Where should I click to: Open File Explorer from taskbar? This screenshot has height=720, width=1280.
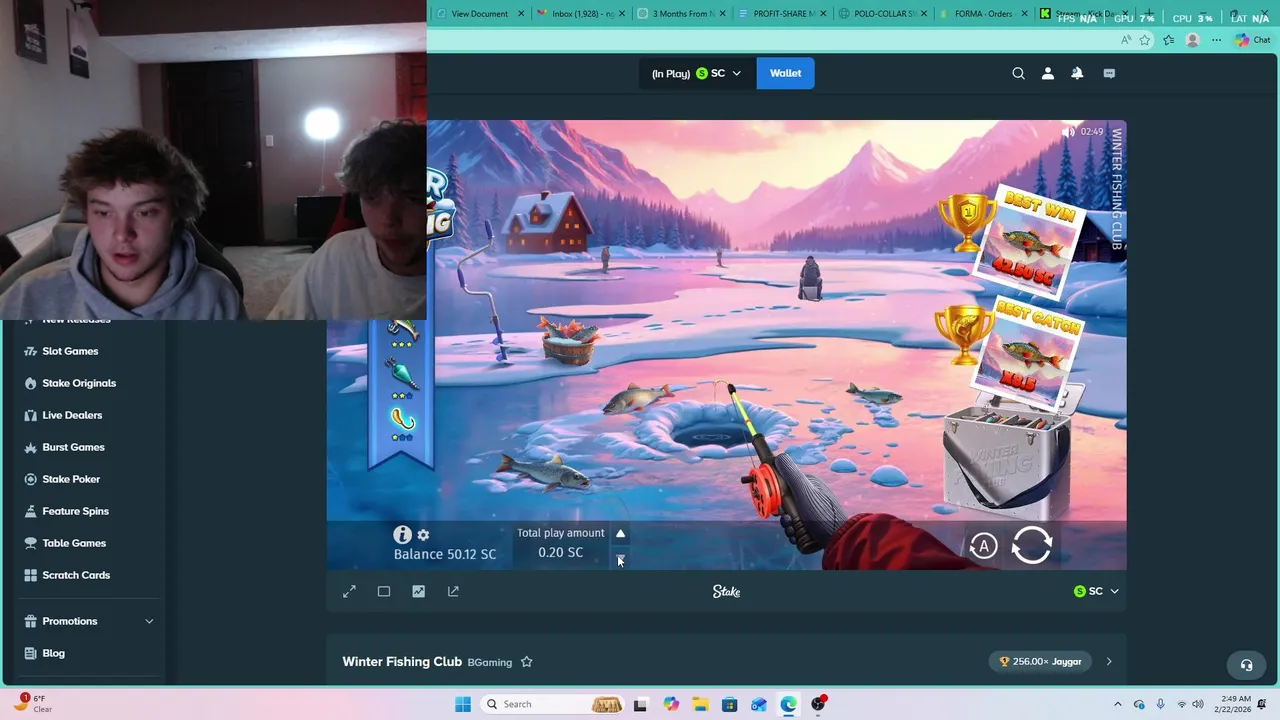click(x=700, y=704)
